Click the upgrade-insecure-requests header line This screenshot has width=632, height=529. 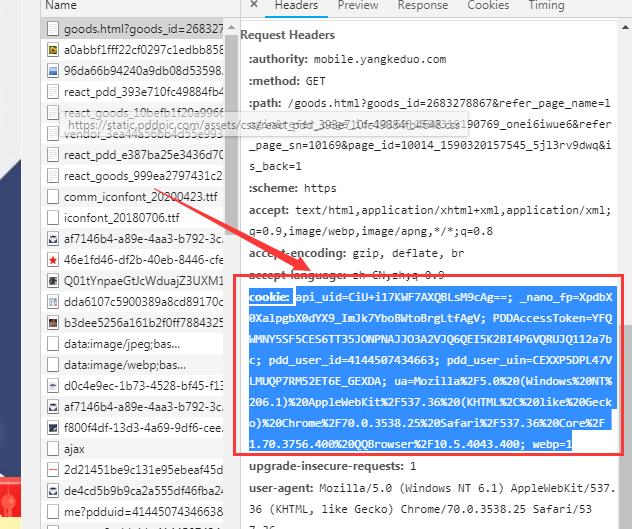(x=333, y=466)
